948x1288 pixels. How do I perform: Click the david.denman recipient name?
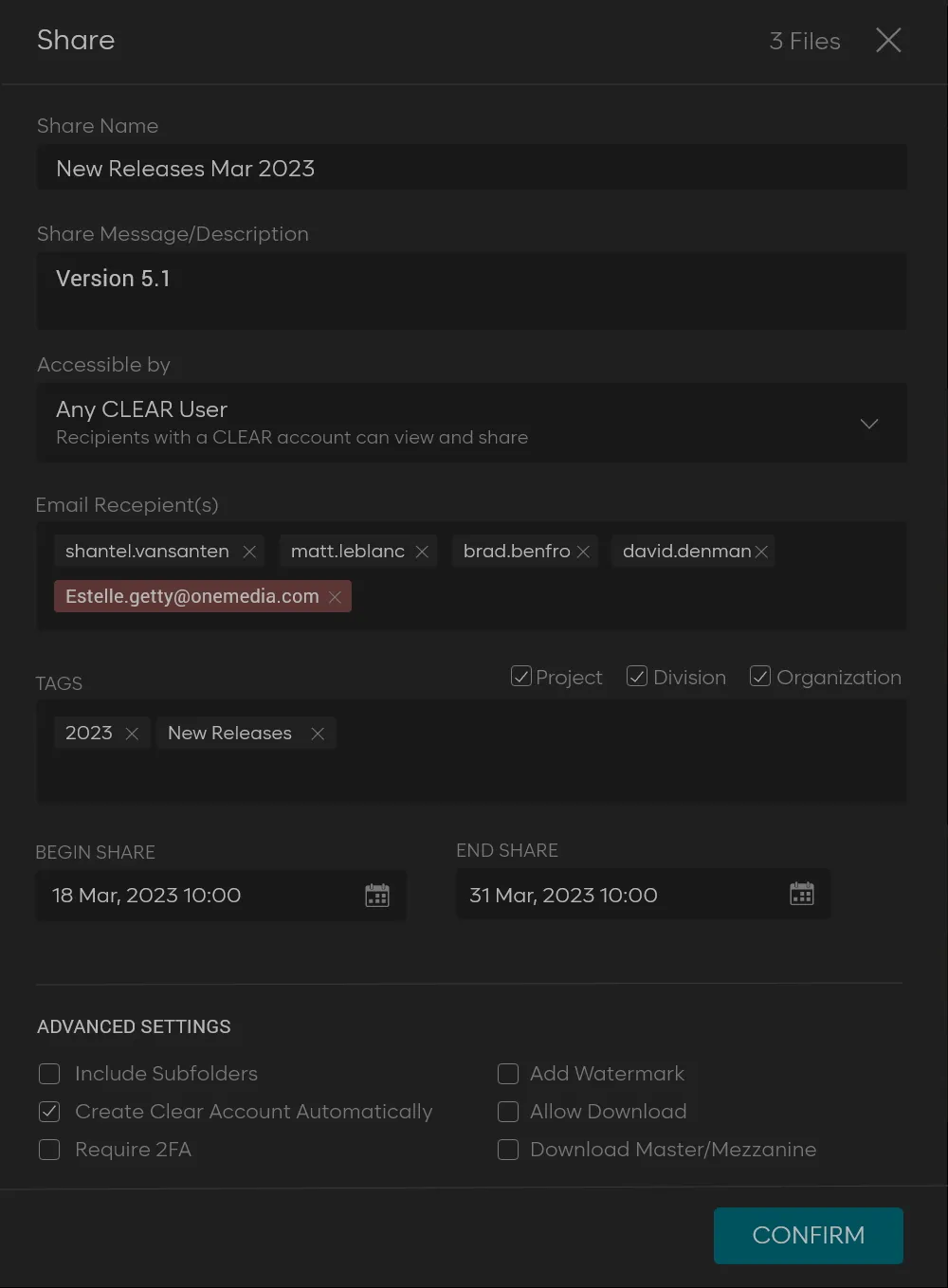pos(686,551)
